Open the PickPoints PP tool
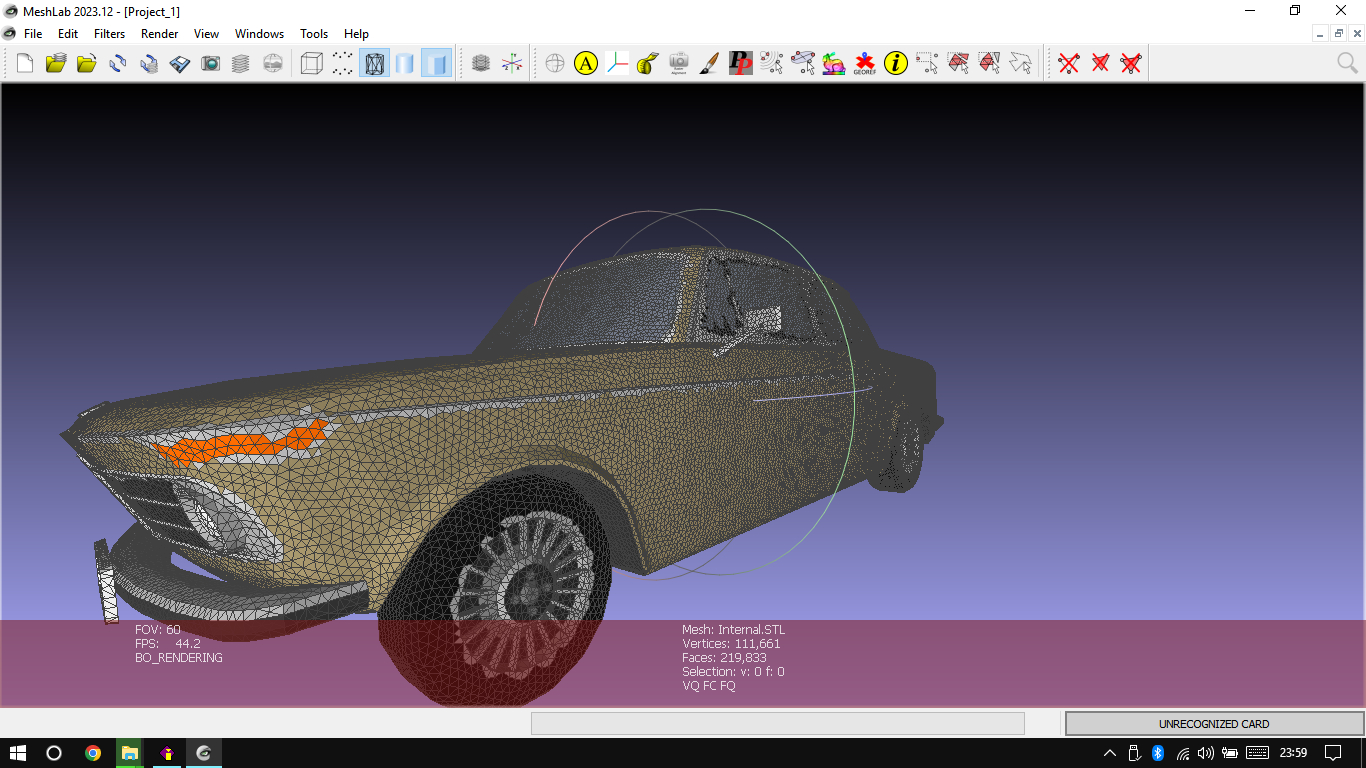 (740, 64)
